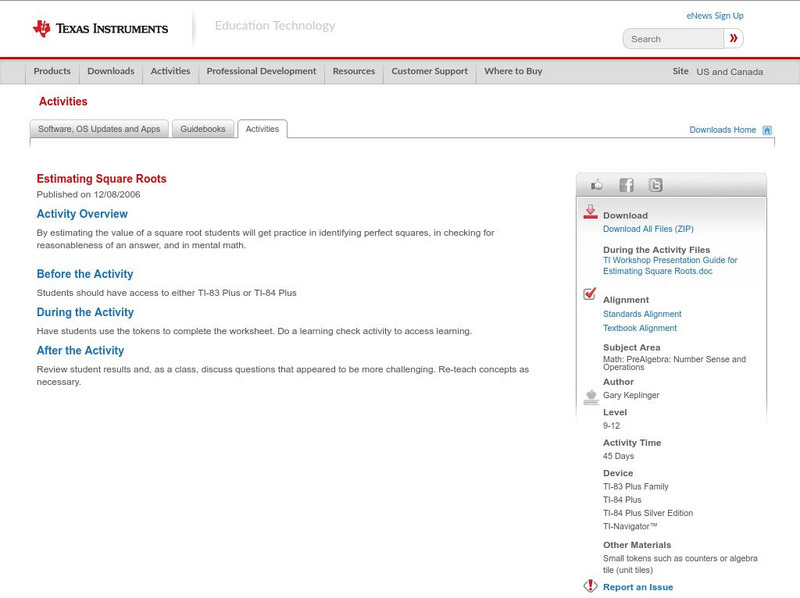This screenshot has height=598, width=800.
Task: Click the Texas Instruments logo
Action: point(100,28)
